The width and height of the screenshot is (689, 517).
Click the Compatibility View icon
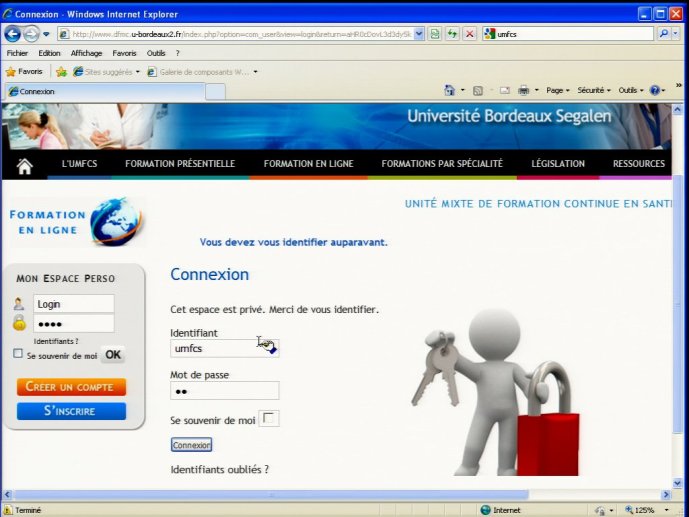click(x=435, y=34)
